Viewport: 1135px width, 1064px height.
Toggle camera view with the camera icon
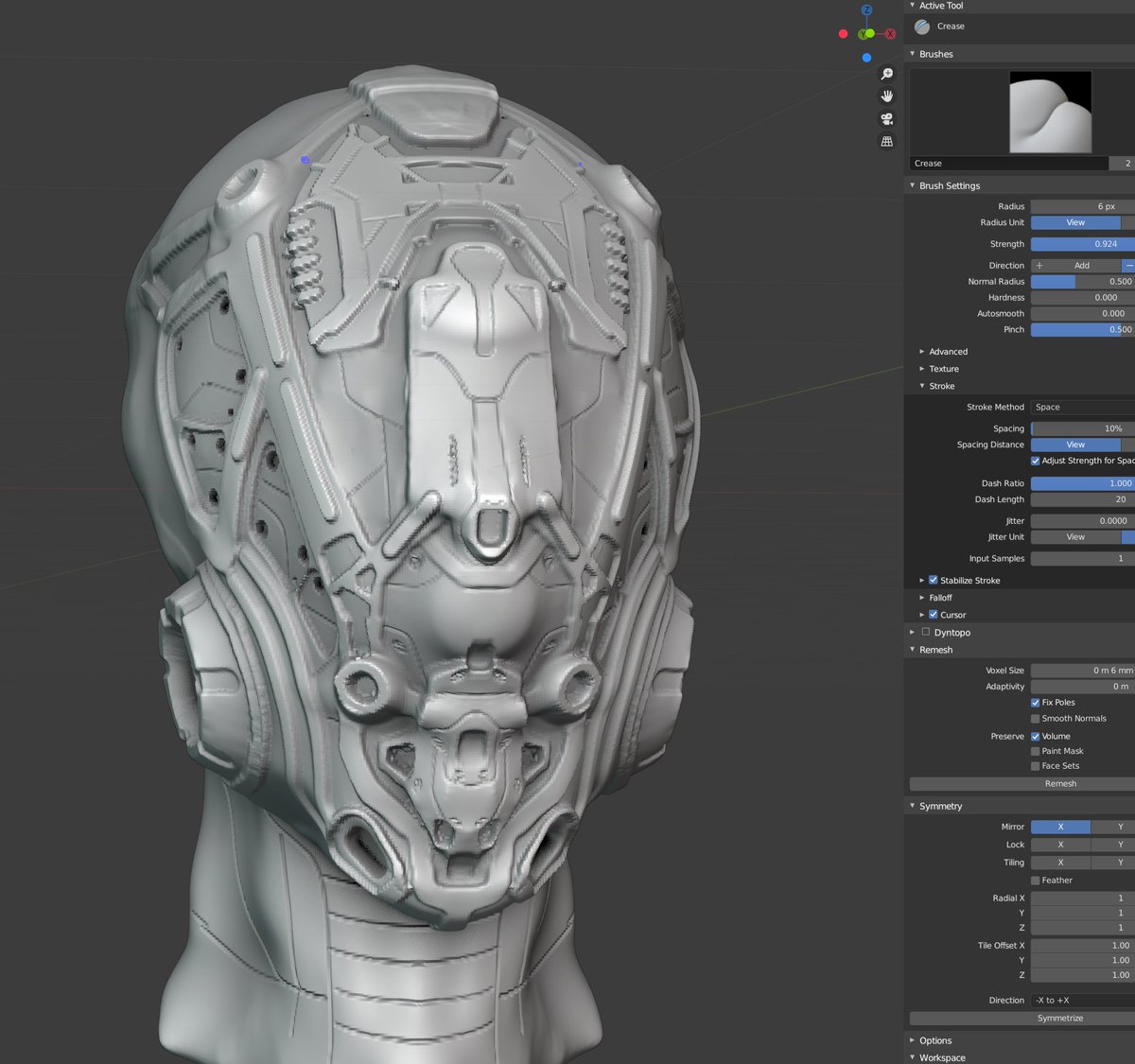[x=886, y=119]
